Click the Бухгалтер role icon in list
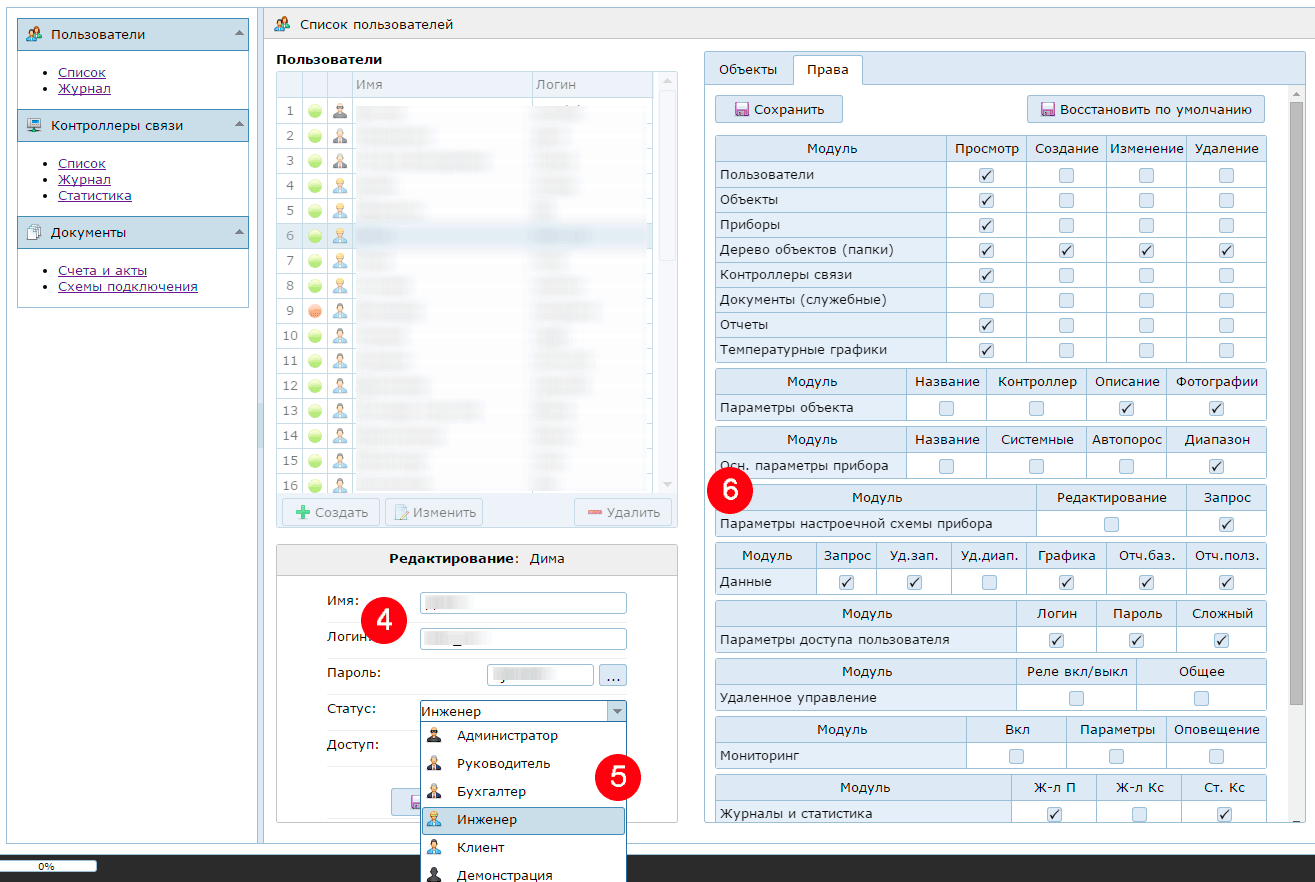This screenshot has height=882, width=1315. (x=434, y=792)
